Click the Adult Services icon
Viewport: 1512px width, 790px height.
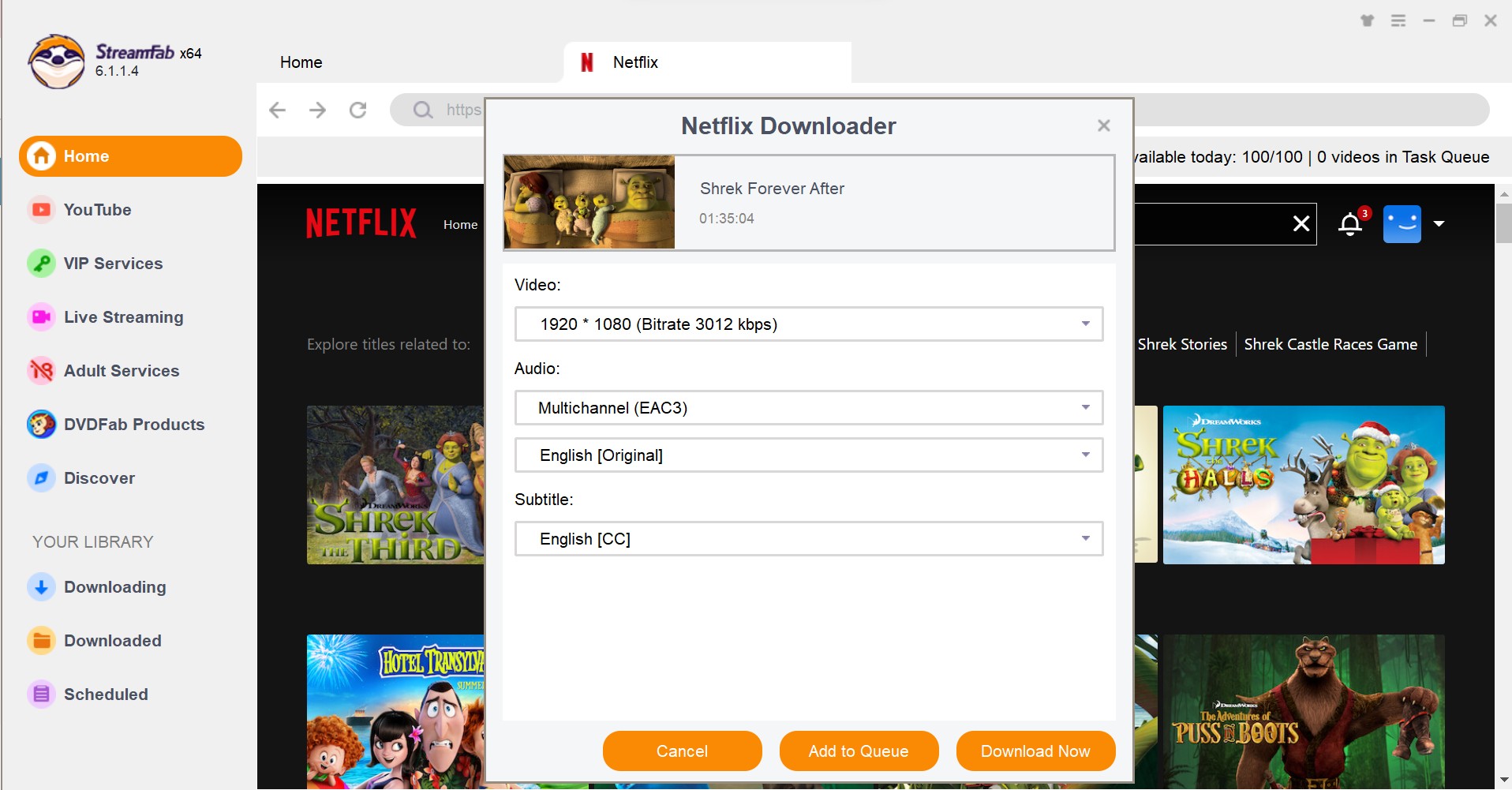41,371
